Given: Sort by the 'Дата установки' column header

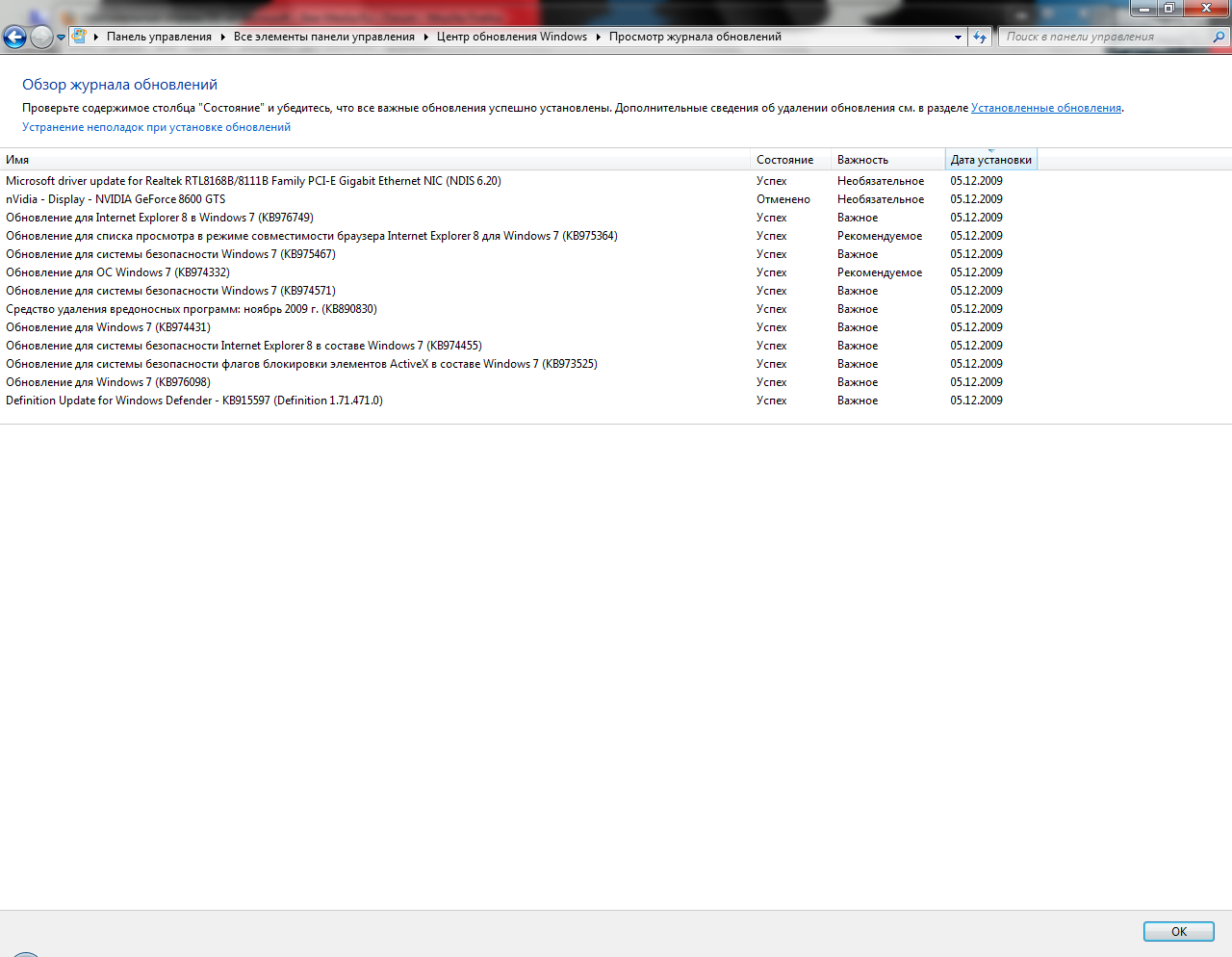Looking at the screenshot, I should pyautogui.click(x=990, y=160).
